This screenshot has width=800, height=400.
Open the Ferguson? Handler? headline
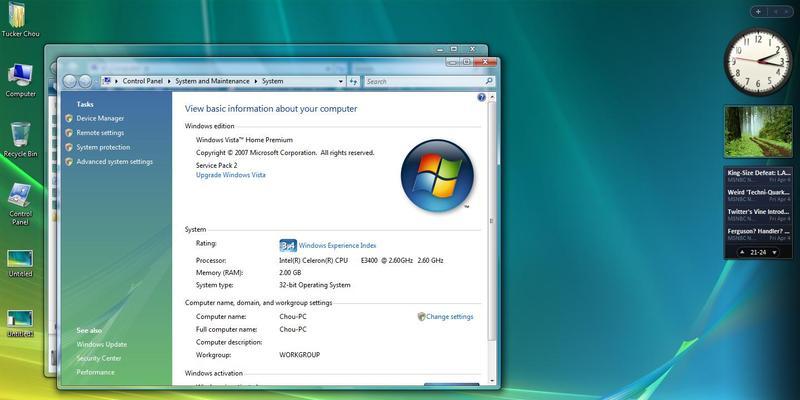pos(759,234)
